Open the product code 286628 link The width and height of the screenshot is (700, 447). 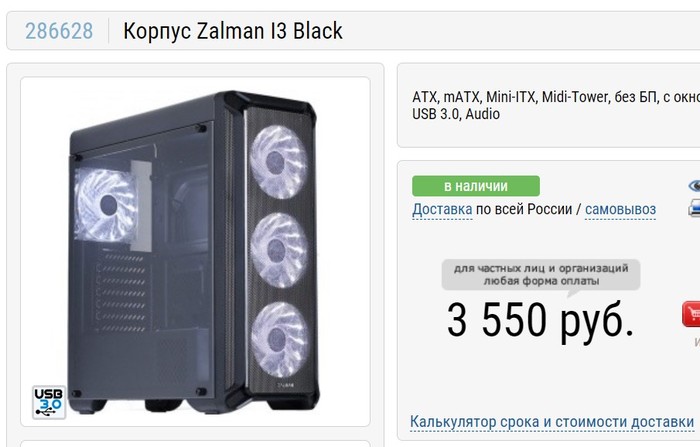(59, 31)
